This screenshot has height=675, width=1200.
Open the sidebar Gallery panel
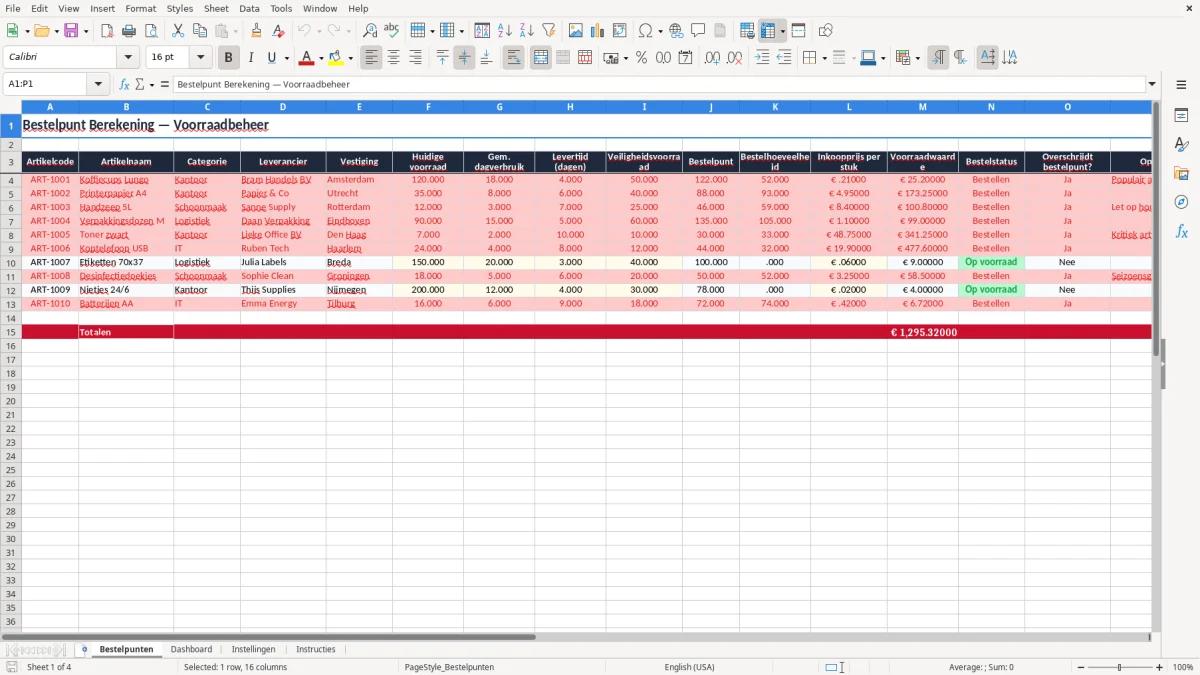coord(1181,173)
